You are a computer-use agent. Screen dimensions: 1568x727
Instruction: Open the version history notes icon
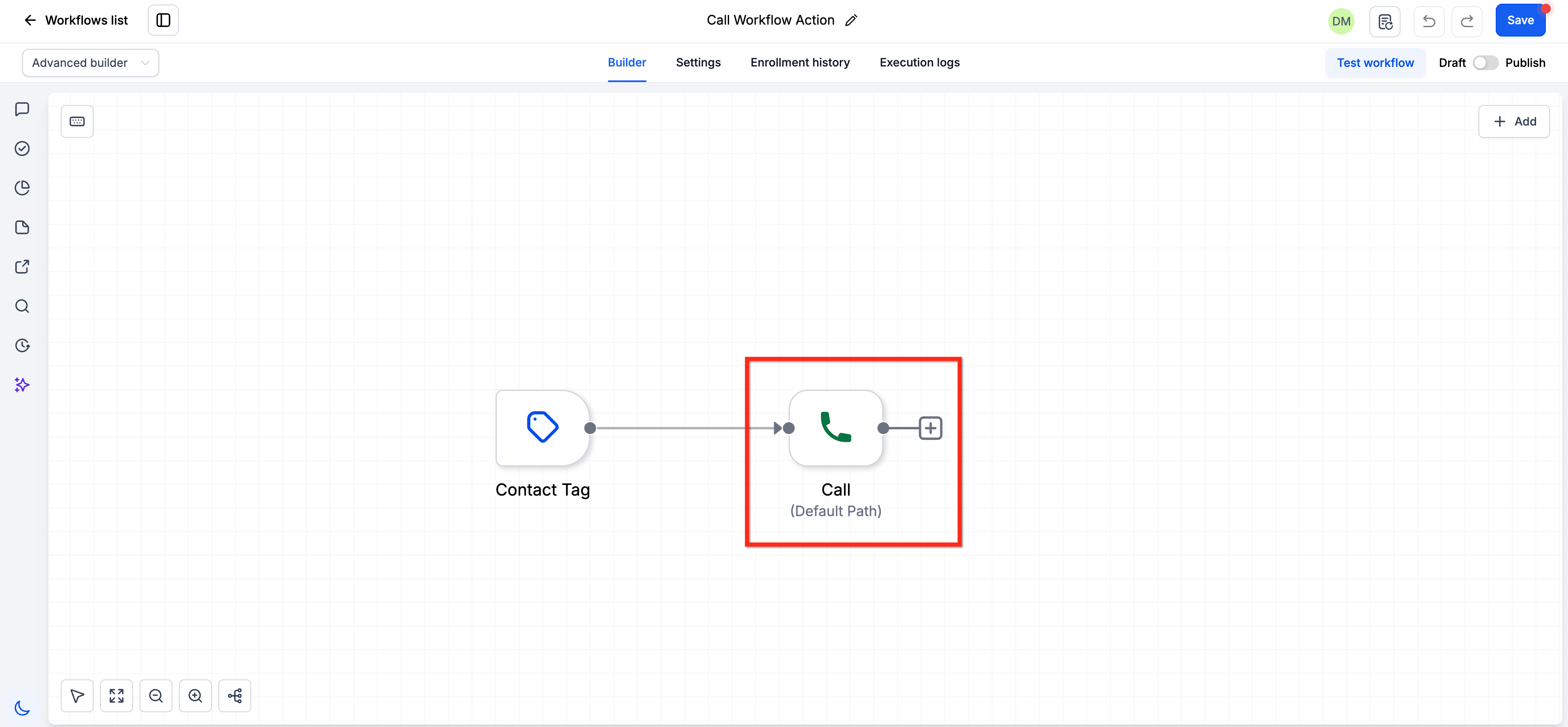1385,21
